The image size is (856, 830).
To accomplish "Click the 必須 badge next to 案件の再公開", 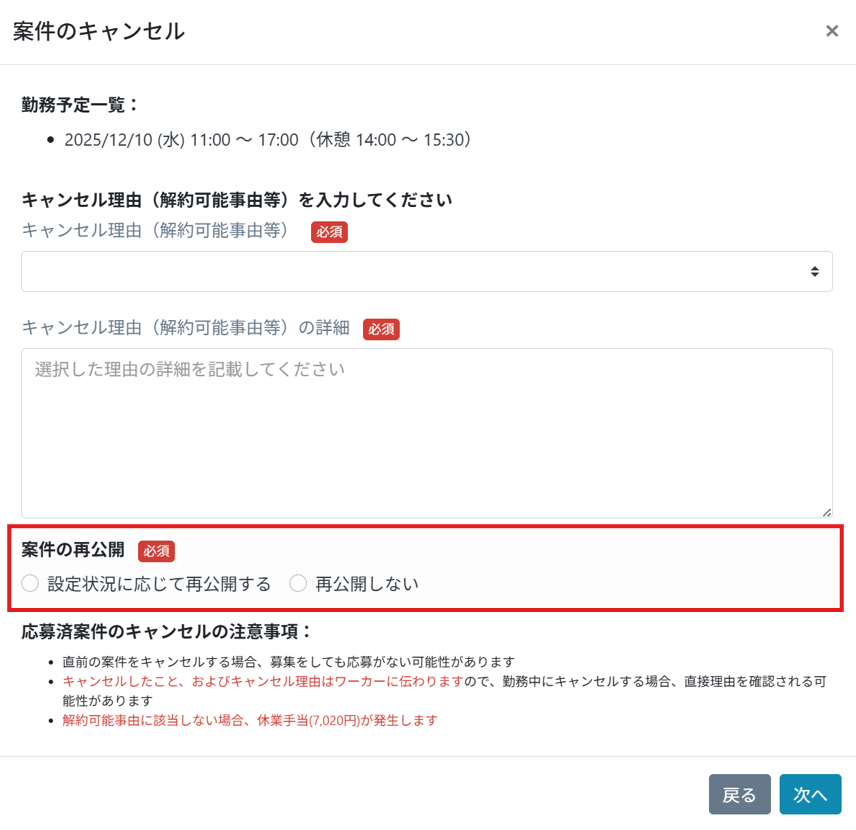I will 156,550.
